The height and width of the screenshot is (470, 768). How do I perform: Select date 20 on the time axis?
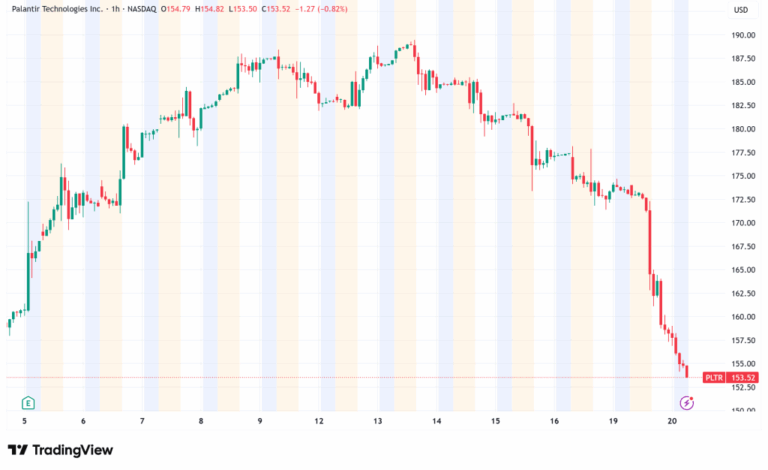click(673, 422)
